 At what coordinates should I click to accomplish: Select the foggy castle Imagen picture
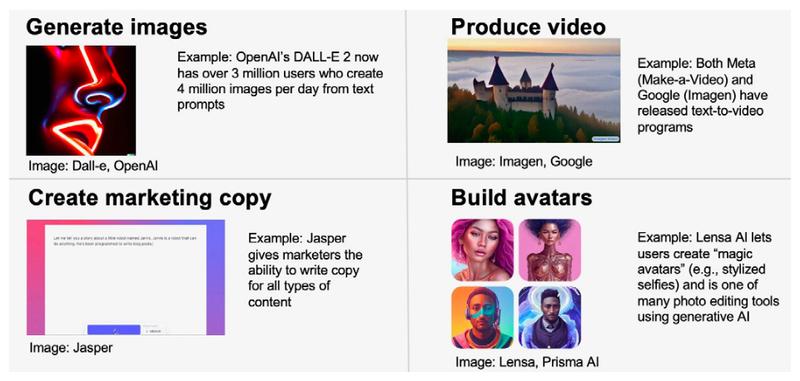click(x=534, y=91)
